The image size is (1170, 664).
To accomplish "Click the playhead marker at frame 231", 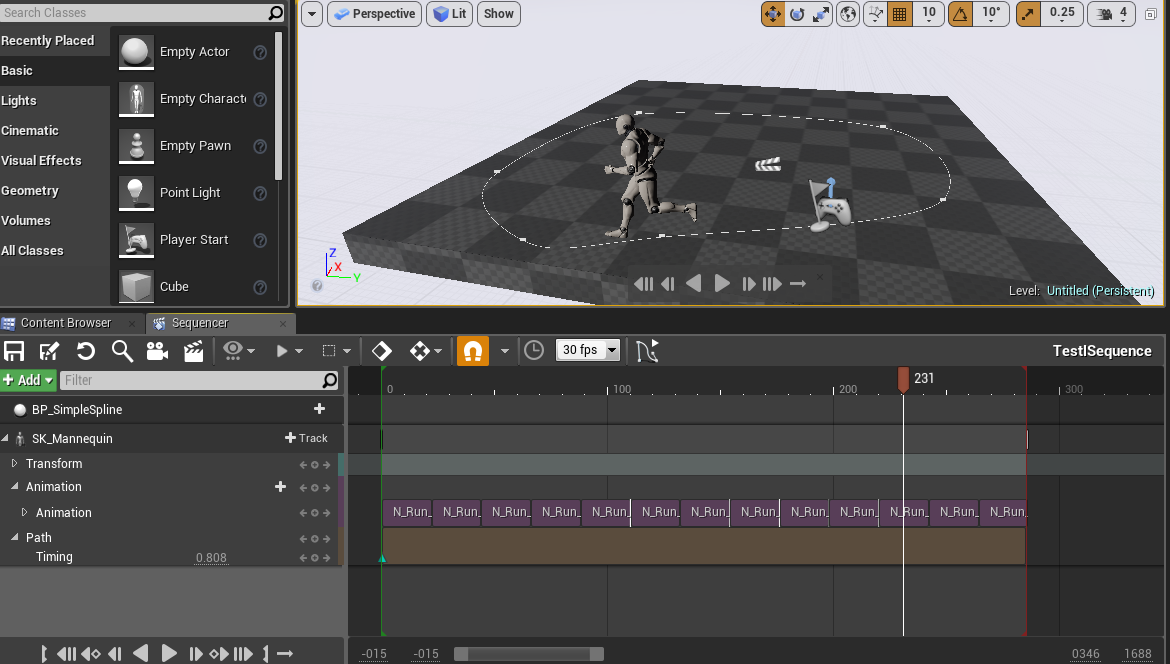I will pyautogui.click(x=905, y=379).
